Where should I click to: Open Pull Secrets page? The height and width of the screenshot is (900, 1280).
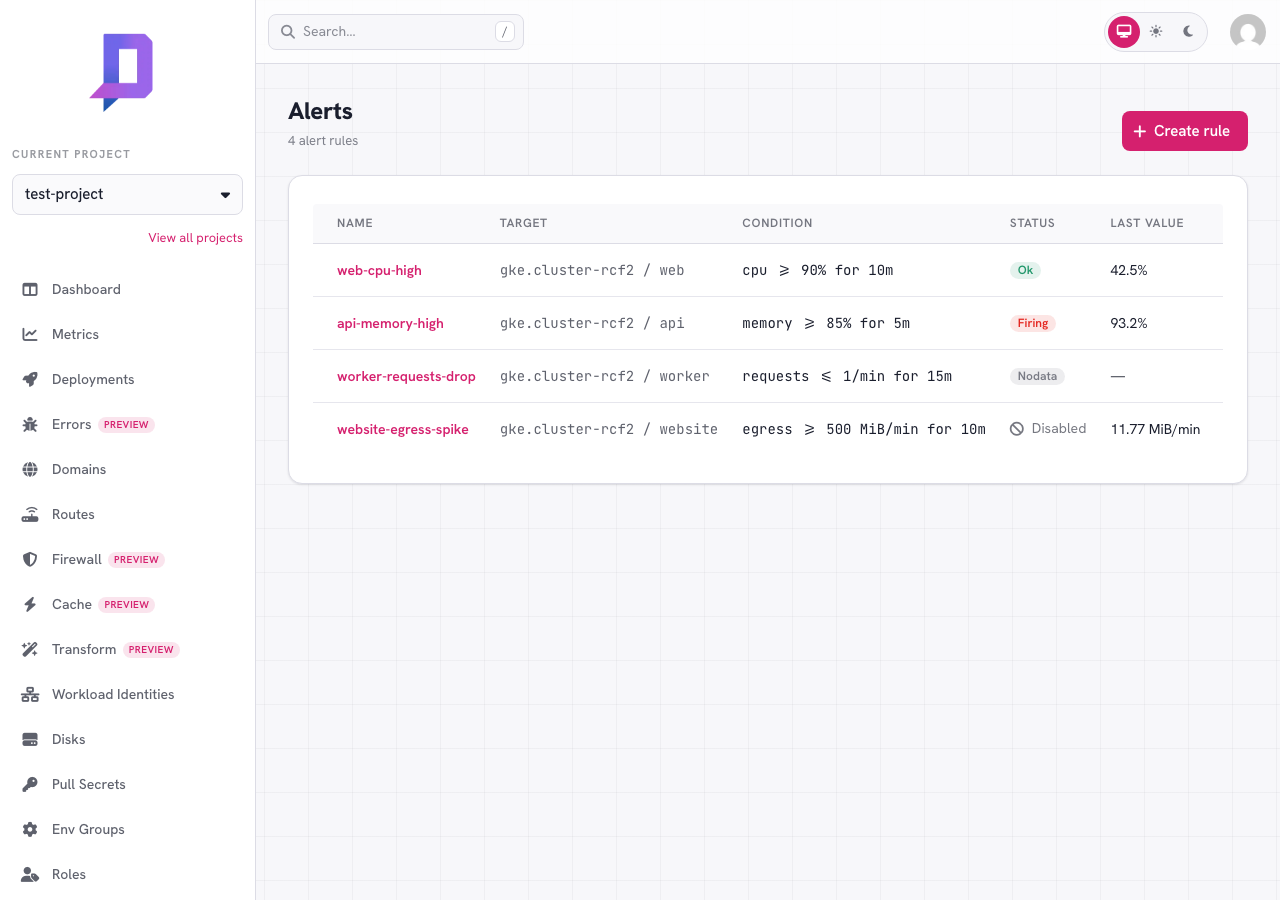(127, 784)
